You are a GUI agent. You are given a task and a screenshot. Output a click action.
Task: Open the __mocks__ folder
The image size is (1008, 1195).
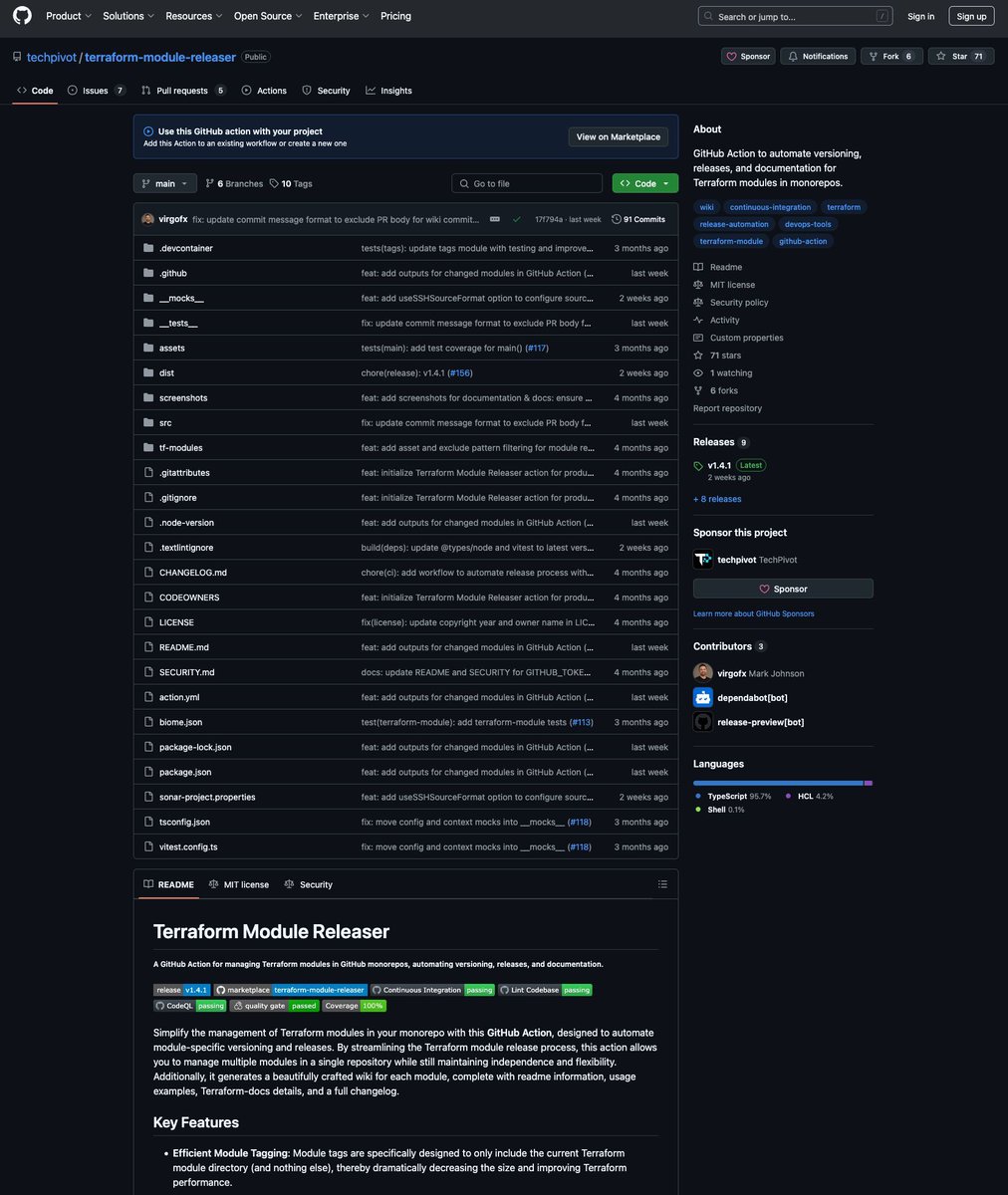tap(181, 298)
